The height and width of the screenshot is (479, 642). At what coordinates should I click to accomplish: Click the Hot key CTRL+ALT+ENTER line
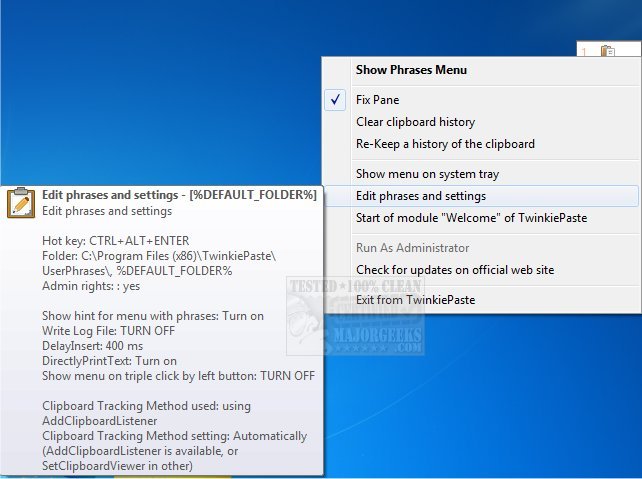pyautogui.click(x=116, y=241)
